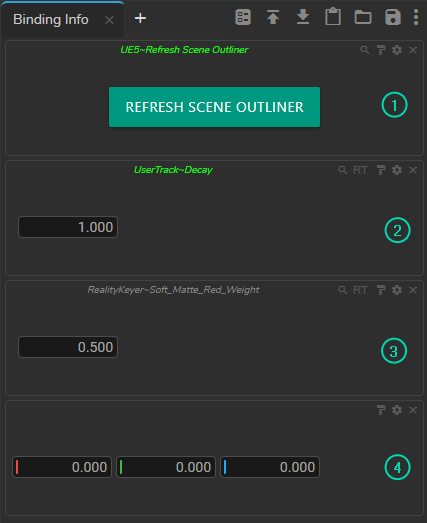Click the download arrow icon in toolbar

(303, 17)
